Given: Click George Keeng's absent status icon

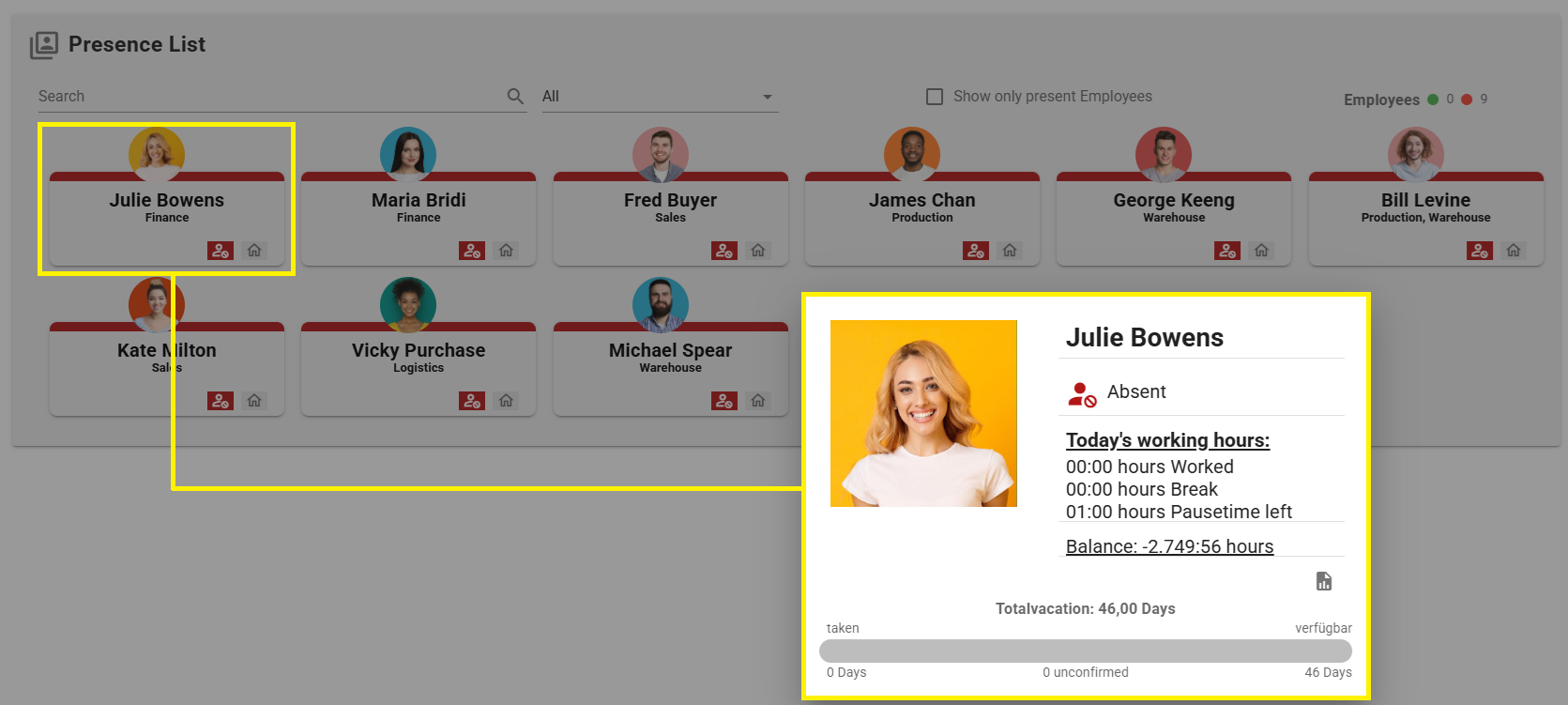Looking at the screenshot, I should (x=1227, y=251).
